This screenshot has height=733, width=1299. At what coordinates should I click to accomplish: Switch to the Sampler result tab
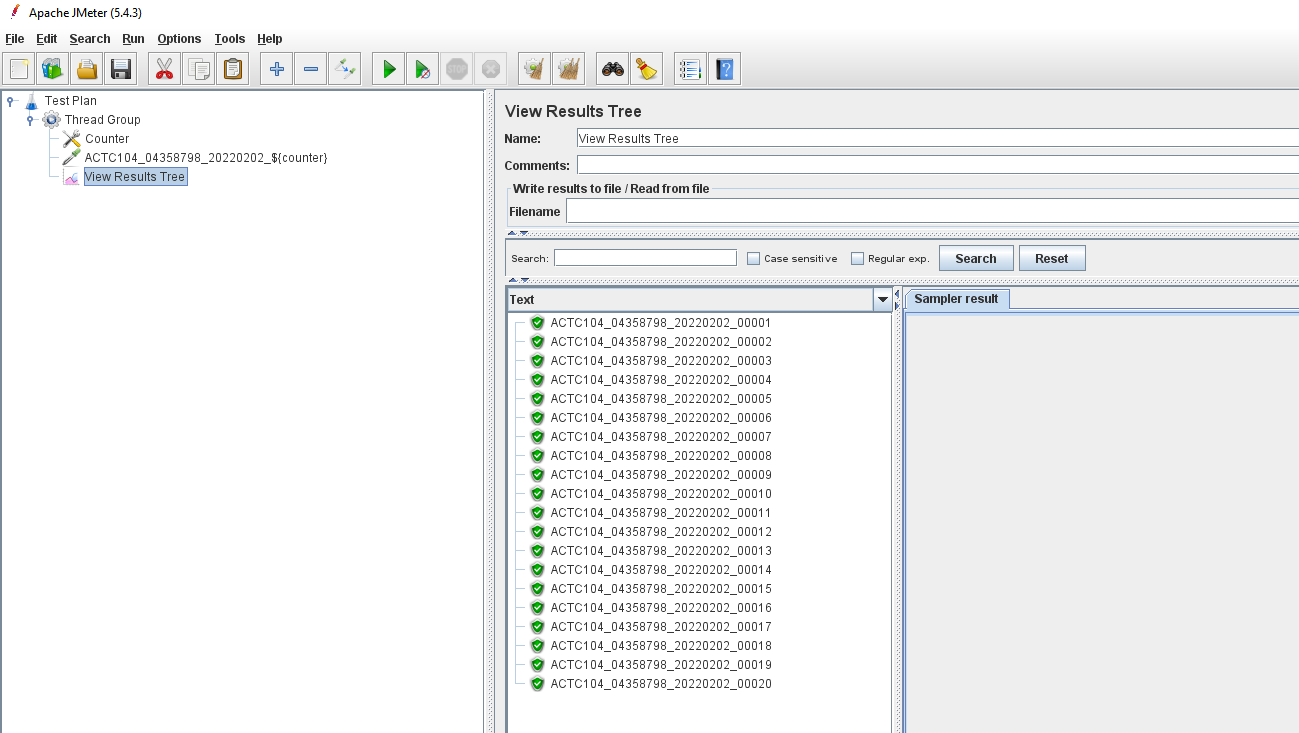(957, 299)
